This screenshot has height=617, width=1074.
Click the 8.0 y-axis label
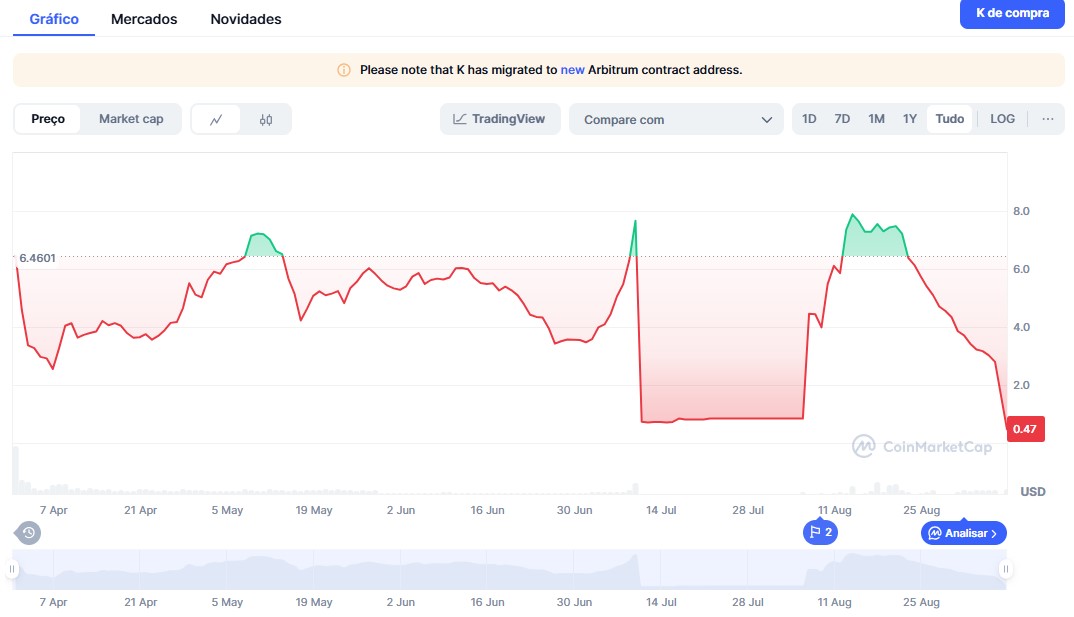pos(1021,212)
